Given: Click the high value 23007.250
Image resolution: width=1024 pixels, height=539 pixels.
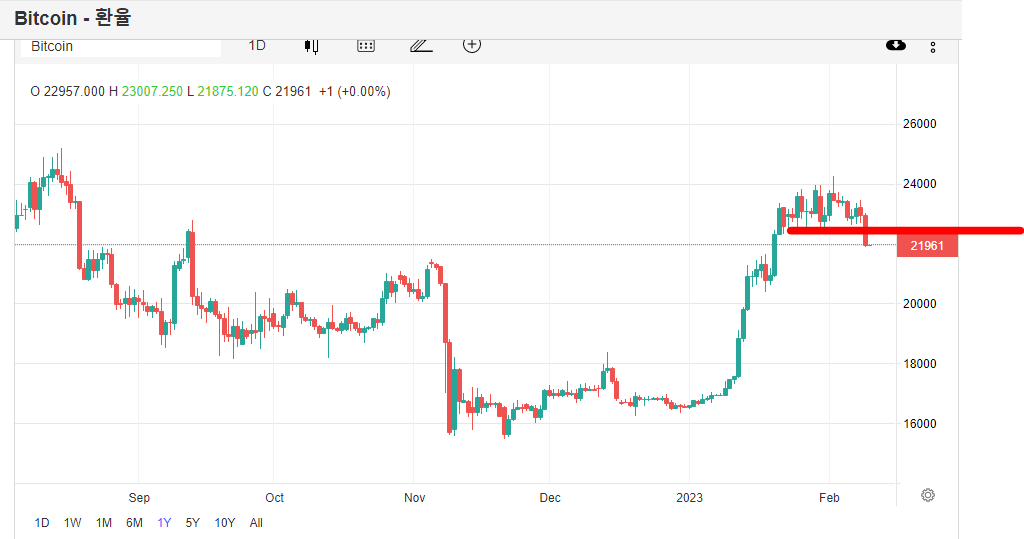Looking at the screenshot, I should coord(152,91).
